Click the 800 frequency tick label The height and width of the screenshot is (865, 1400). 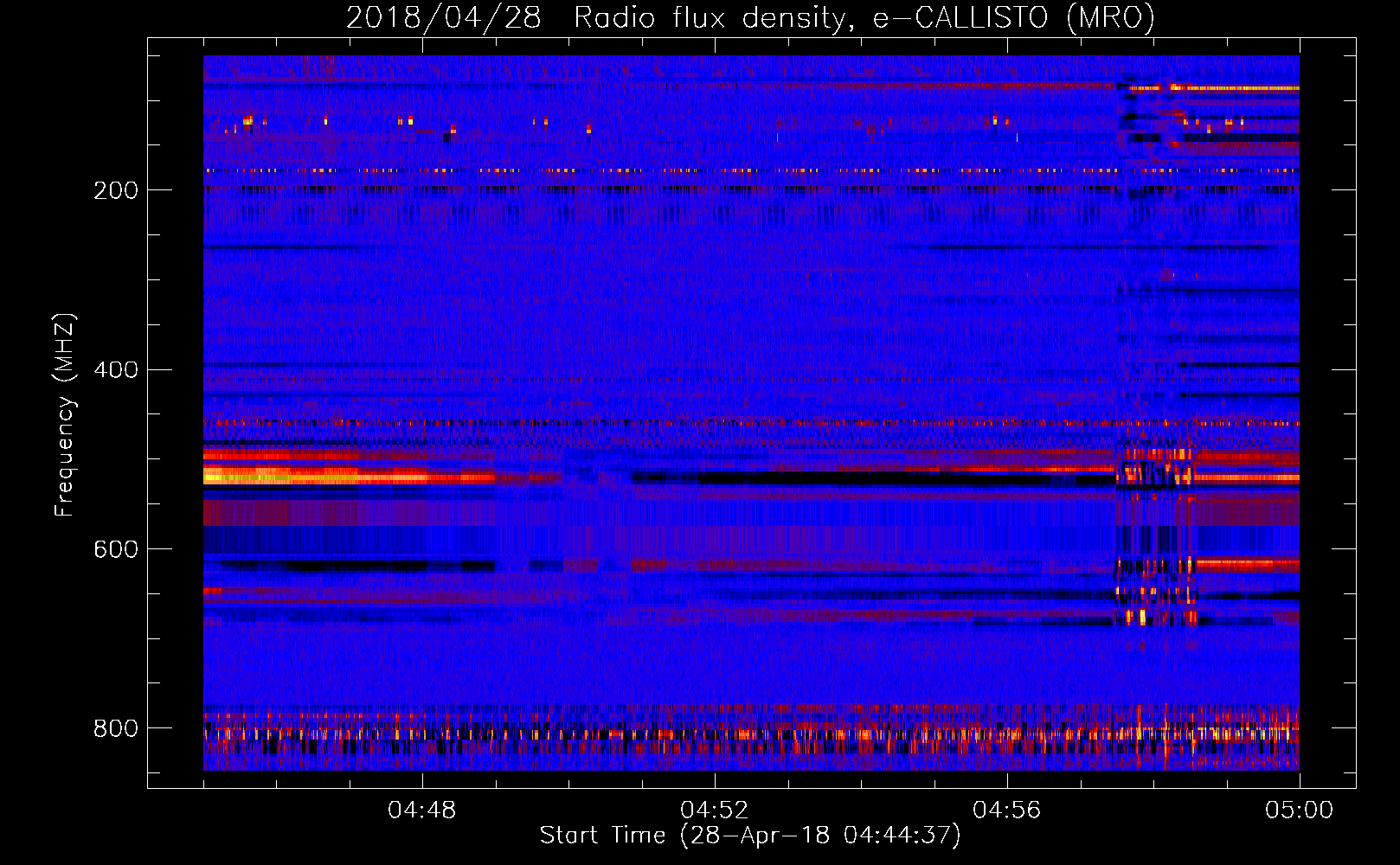coord(116,728)
